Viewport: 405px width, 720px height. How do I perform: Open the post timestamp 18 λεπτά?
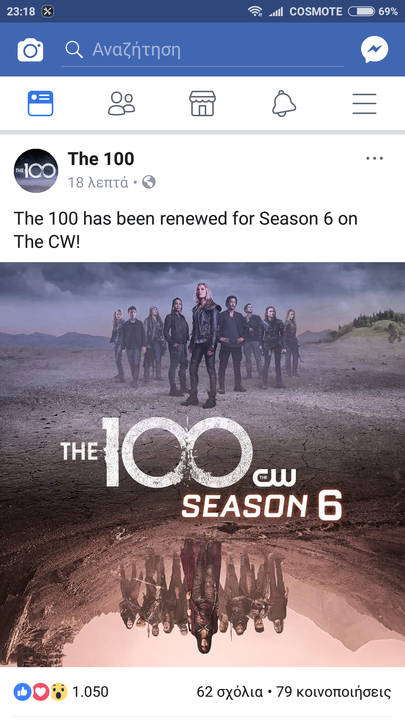tap(98, 183)
